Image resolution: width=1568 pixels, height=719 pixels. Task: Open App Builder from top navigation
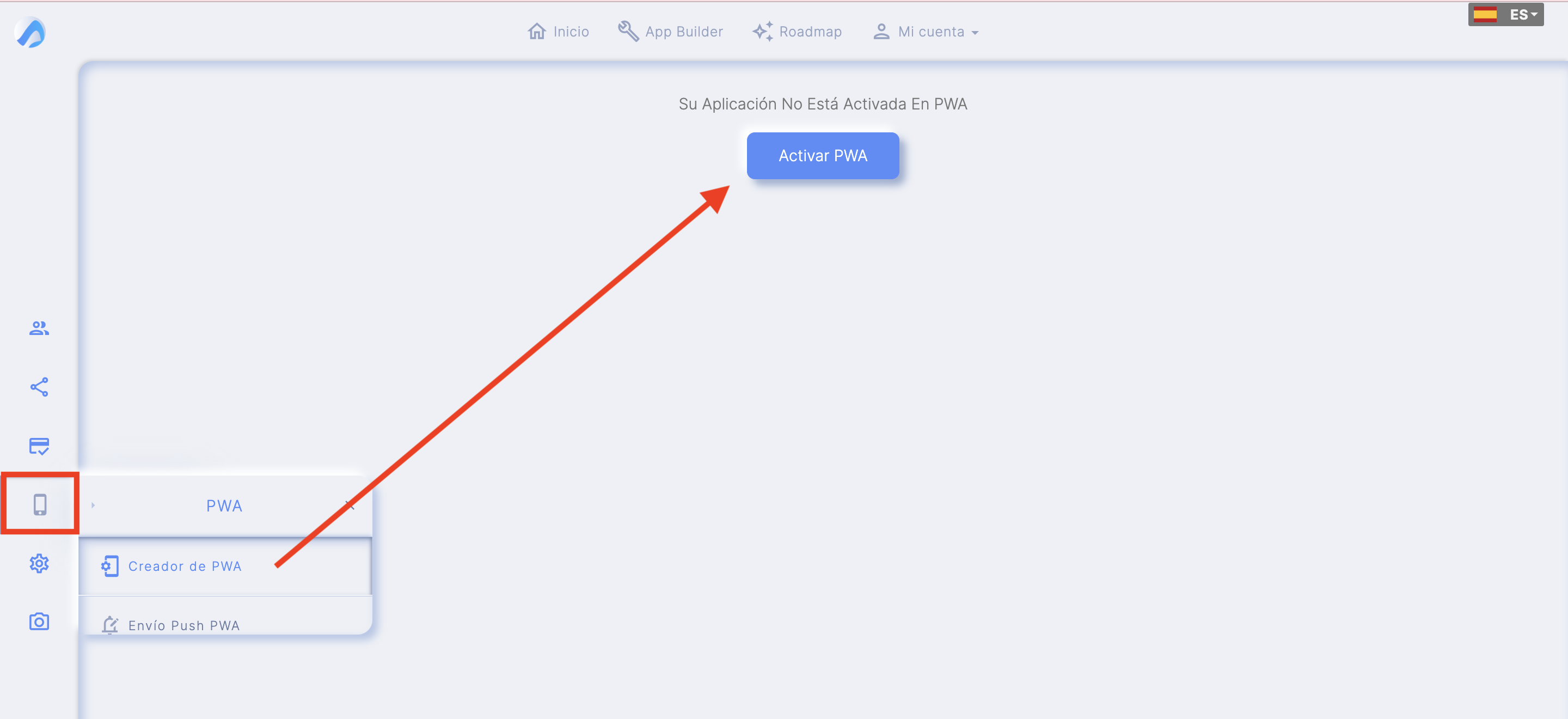click(670, 32)
